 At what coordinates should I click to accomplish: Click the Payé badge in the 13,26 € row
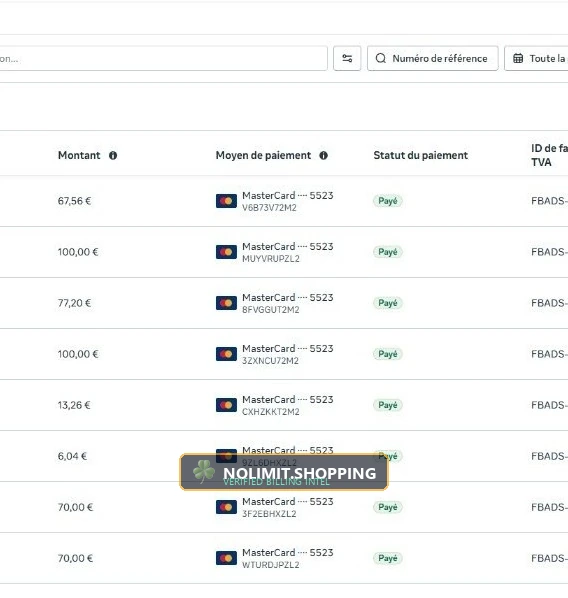[388, 405]
